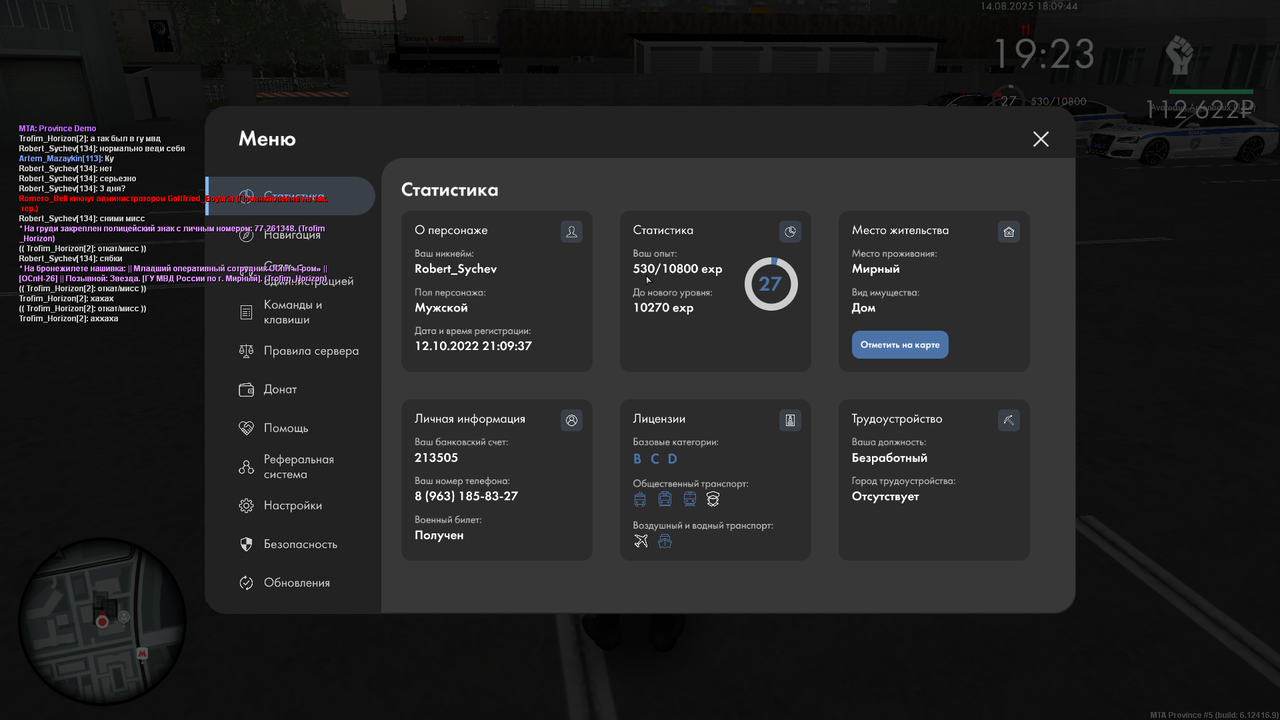1280x720 pixels.
Task: Click the shield icon for Безопасность
Action: [x=246, y=545]
